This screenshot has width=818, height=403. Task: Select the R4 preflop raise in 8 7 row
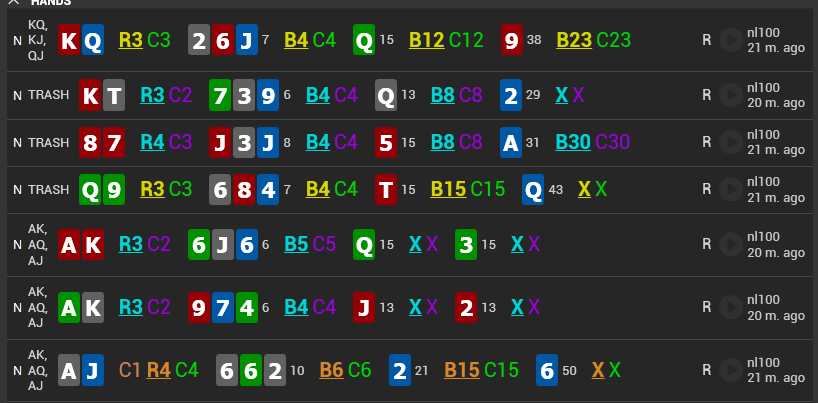pyautogui.click(x=152, y=142)
